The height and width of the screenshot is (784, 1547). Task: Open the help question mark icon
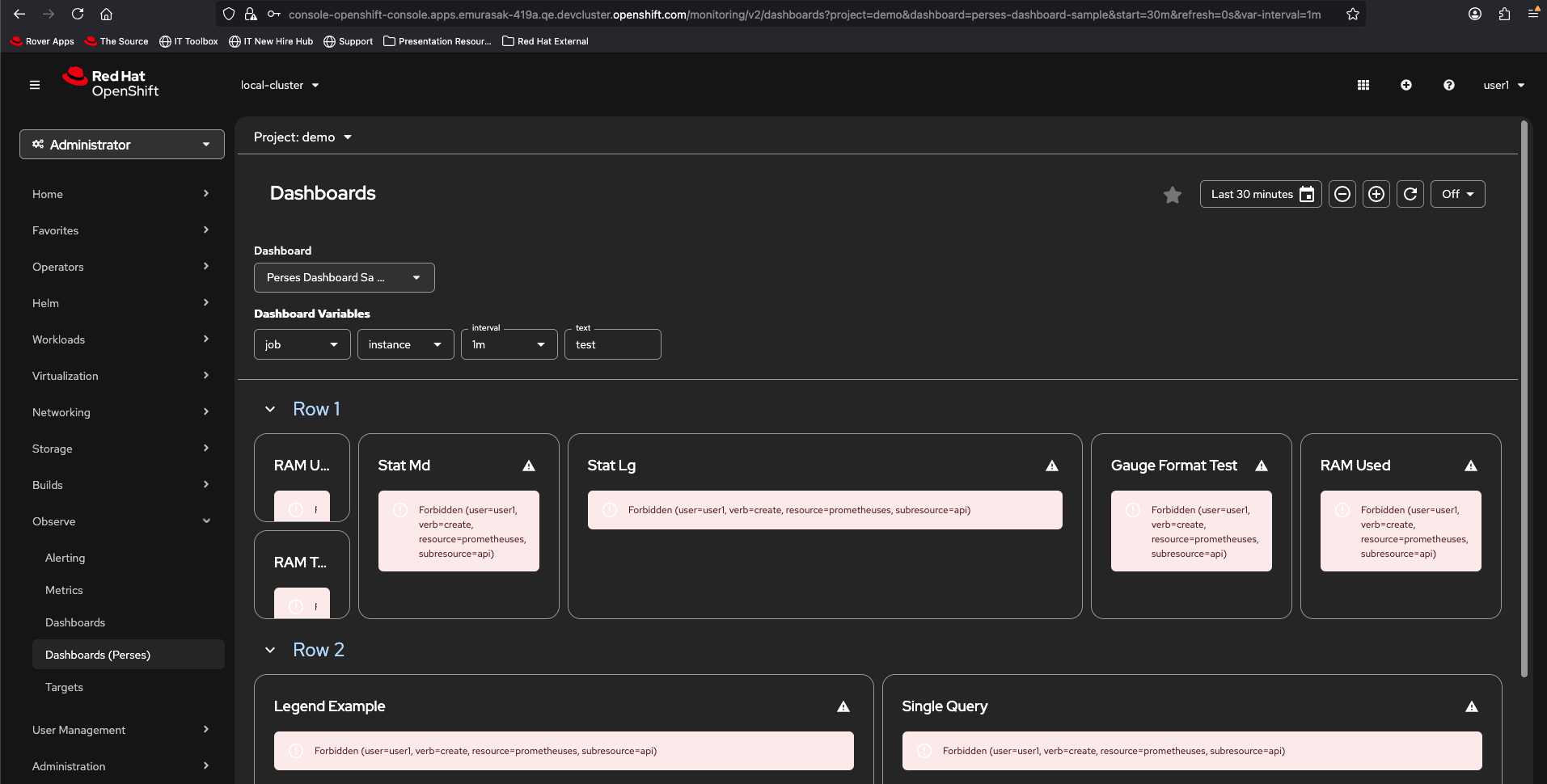(1449, 85)
